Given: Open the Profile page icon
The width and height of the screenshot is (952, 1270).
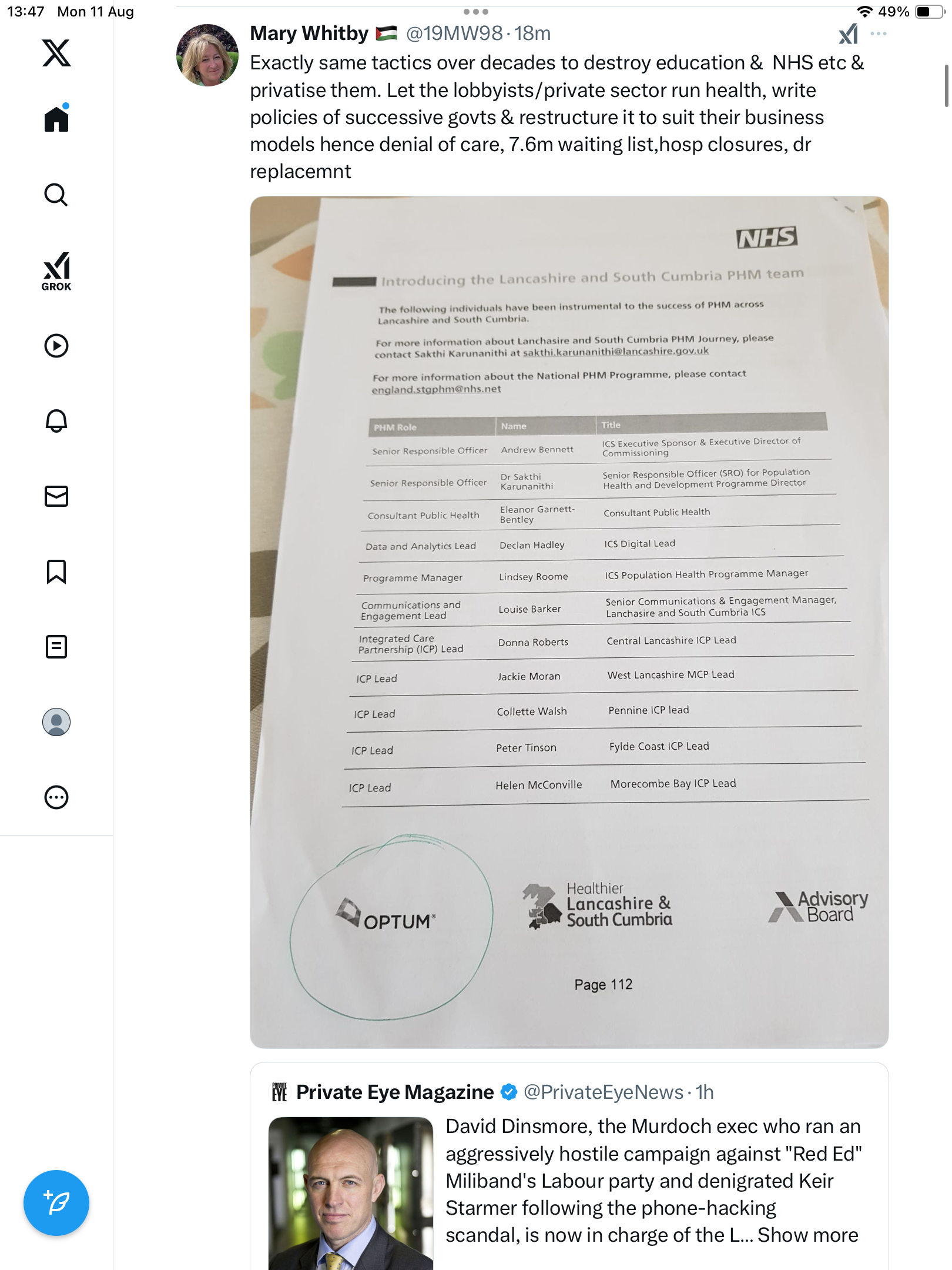Looking at the screenshot, I should point(56,722).
